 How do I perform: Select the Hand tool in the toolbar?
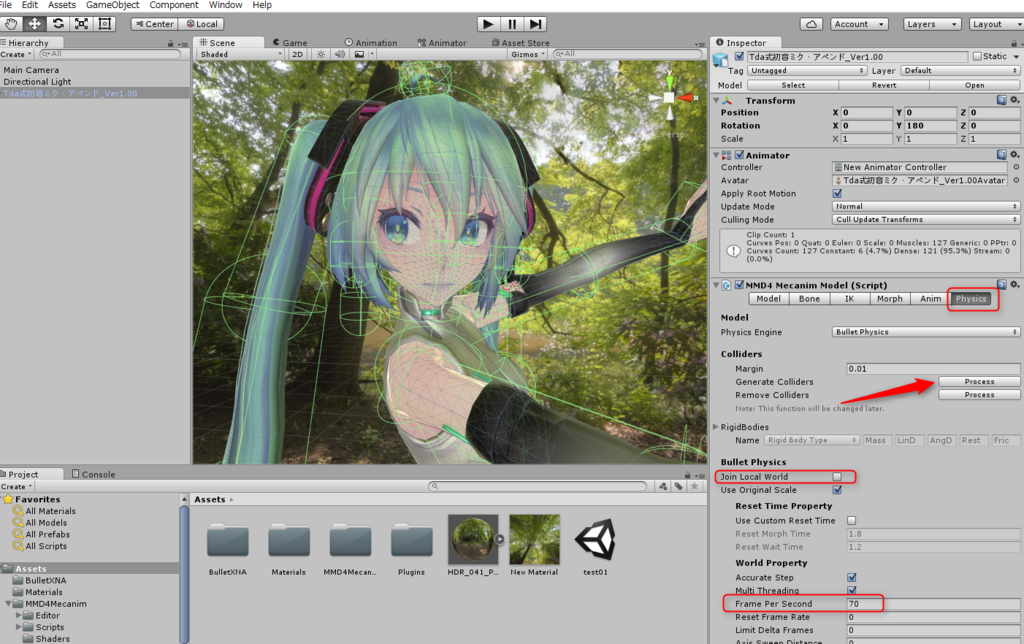coord(11,24)
